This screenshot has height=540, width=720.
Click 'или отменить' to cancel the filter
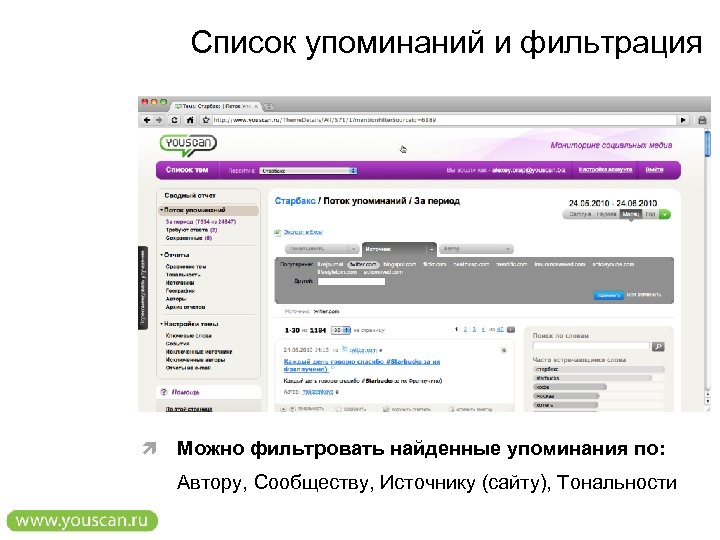click(x=644, y=295)
